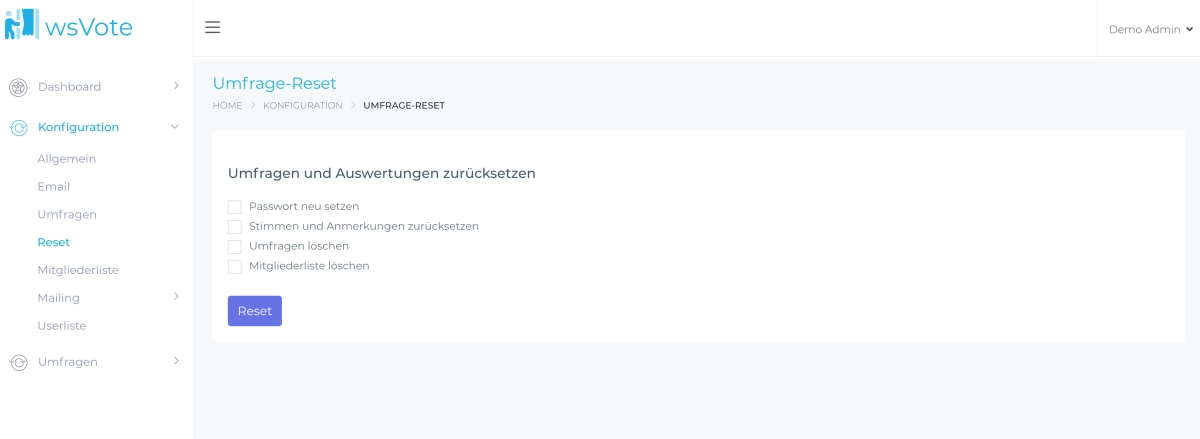Toggle sidebar with hamburger menu icon
Screen dimensions: 1200x439
tap(212, 27)
